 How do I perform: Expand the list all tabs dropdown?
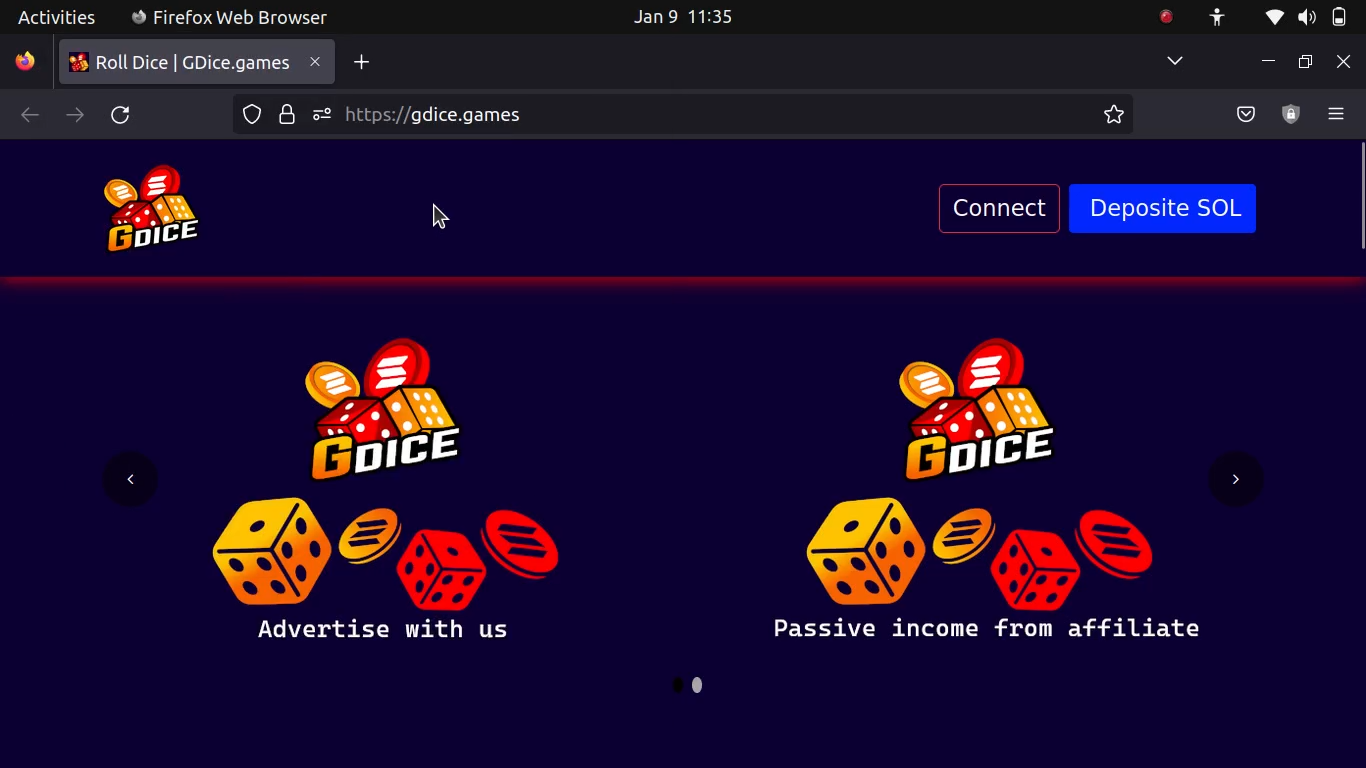coord(1175,61)
